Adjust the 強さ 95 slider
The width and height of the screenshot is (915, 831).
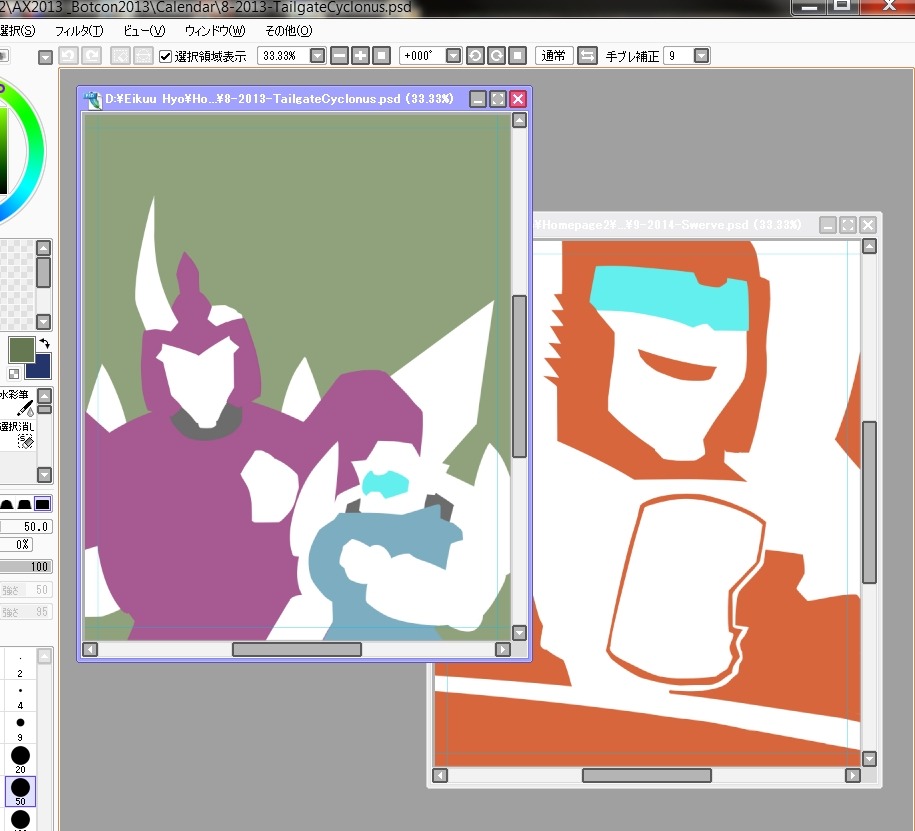tap(26, 612)
